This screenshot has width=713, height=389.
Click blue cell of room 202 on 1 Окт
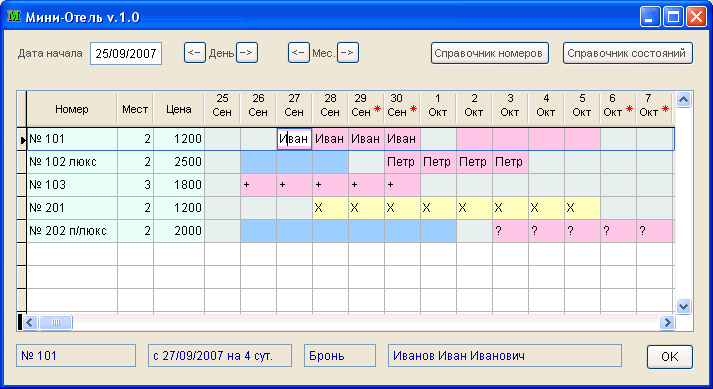438,231
